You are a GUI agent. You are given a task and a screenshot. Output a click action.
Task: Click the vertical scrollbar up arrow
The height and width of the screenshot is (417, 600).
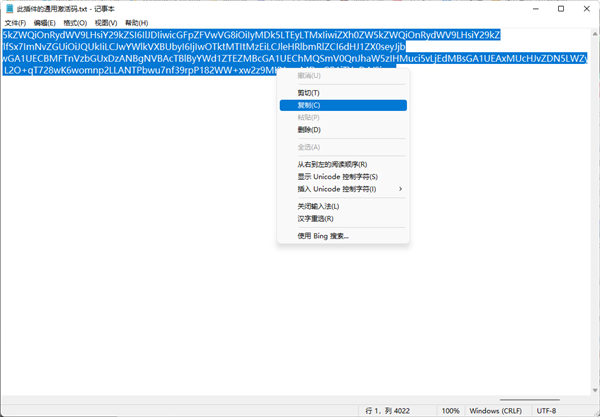coord(595,34)
